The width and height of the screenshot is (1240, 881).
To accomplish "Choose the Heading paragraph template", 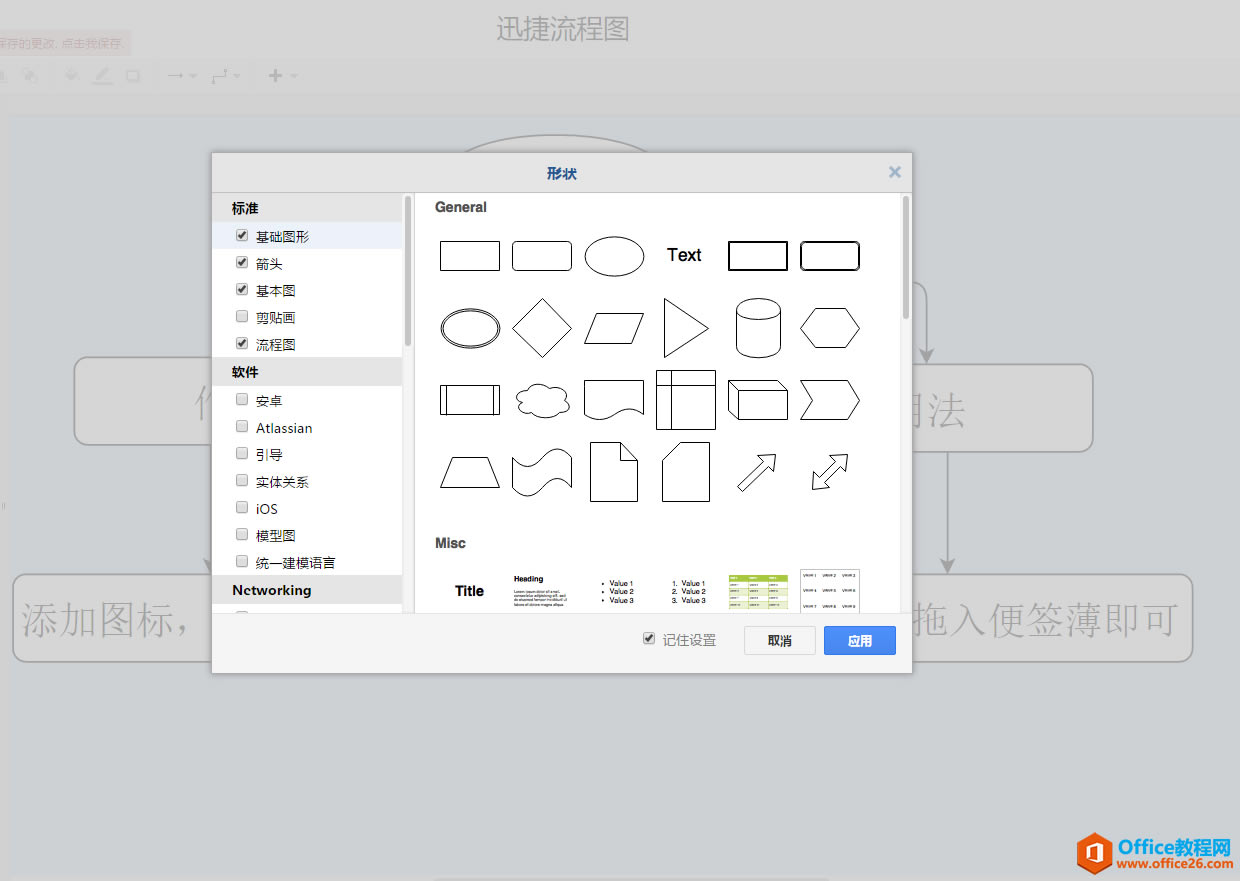I will tap(541, 591).
